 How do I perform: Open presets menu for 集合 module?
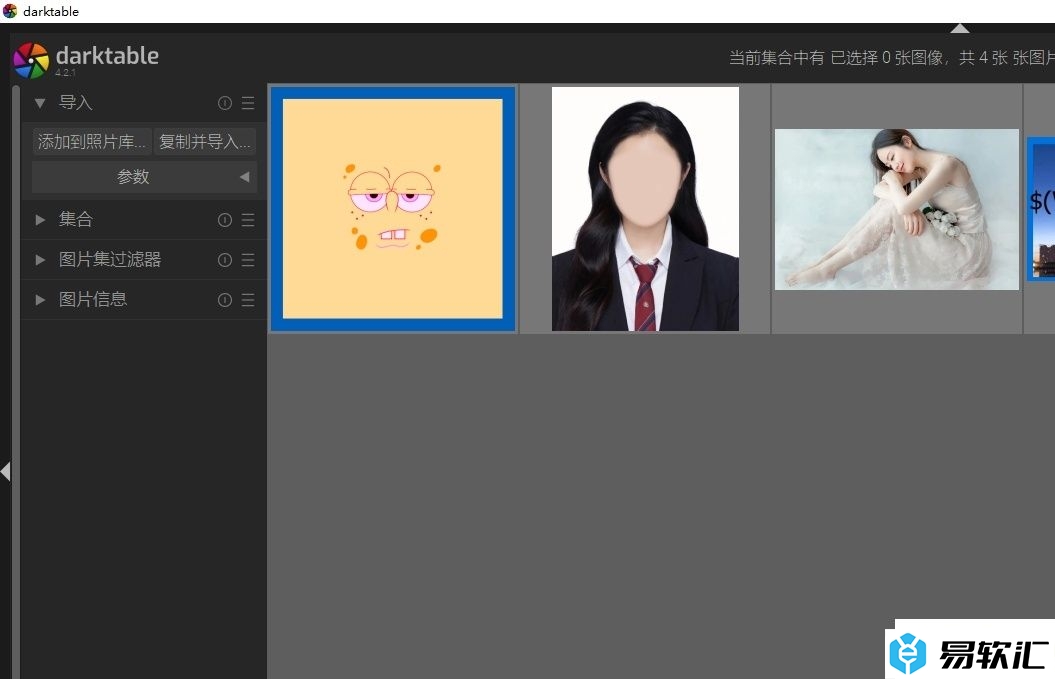[x=248, y=220]
